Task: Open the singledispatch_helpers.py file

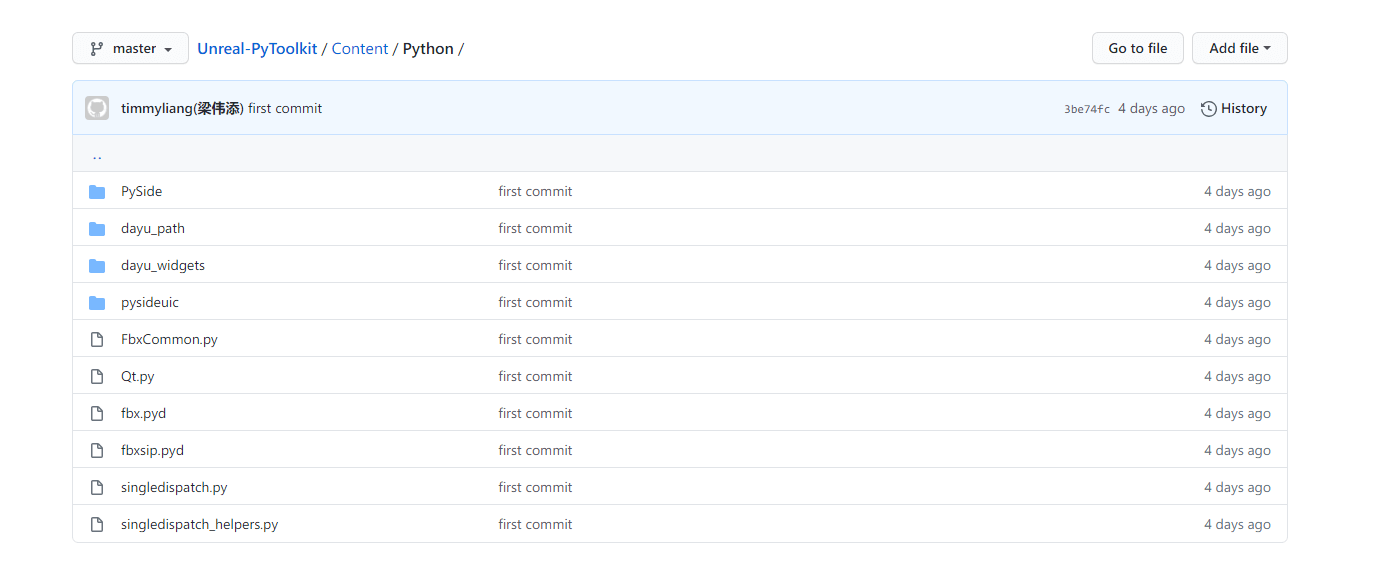Action: (x=199, y=524)
